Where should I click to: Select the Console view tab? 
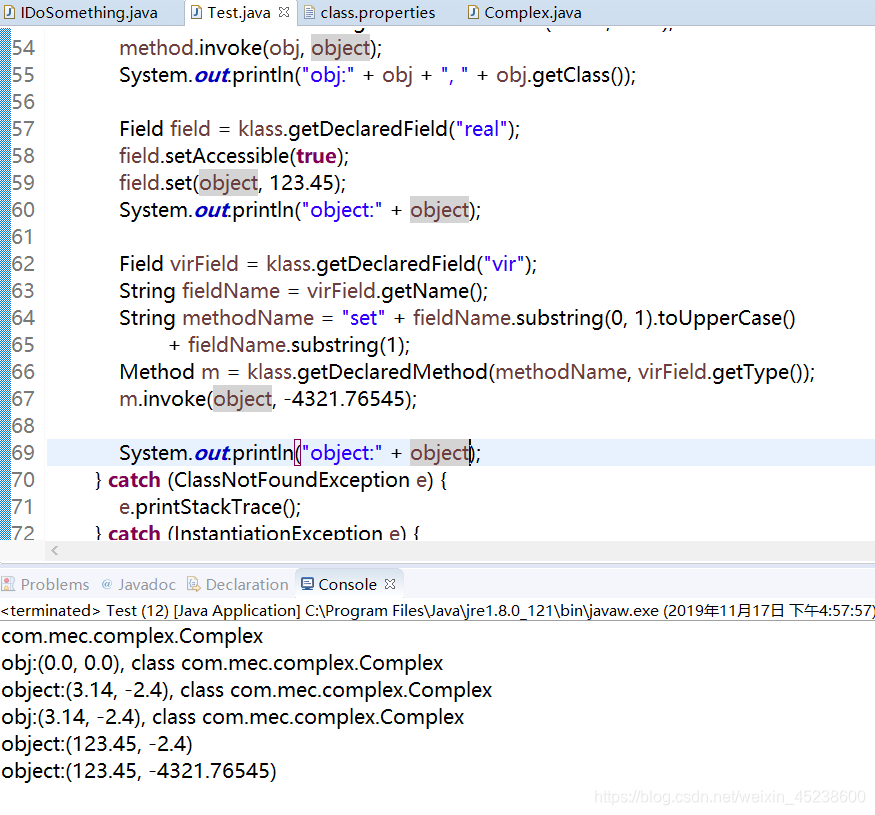coord(347,584)
